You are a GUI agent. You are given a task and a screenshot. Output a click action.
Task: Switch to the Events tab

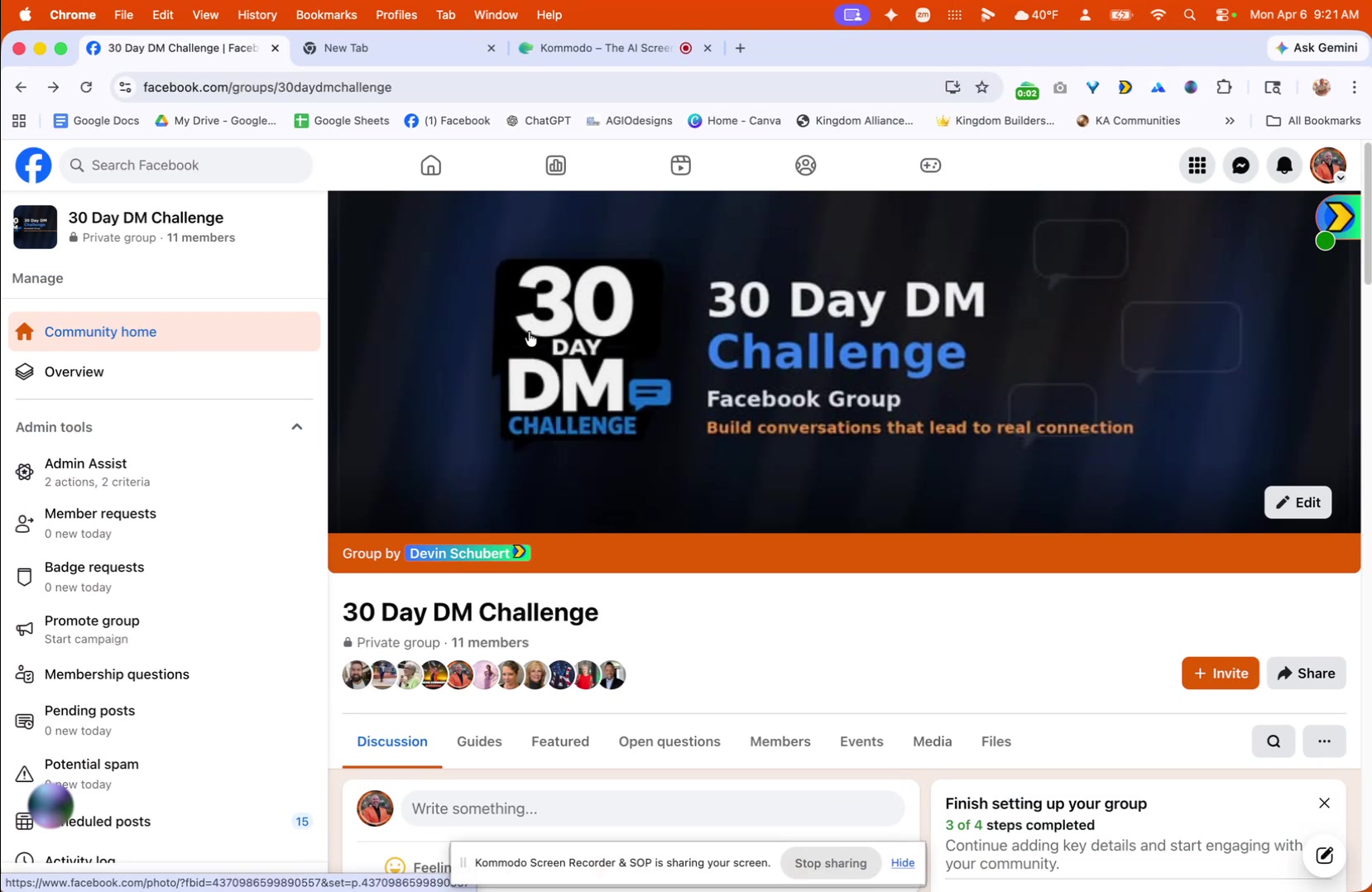(861, 741)
